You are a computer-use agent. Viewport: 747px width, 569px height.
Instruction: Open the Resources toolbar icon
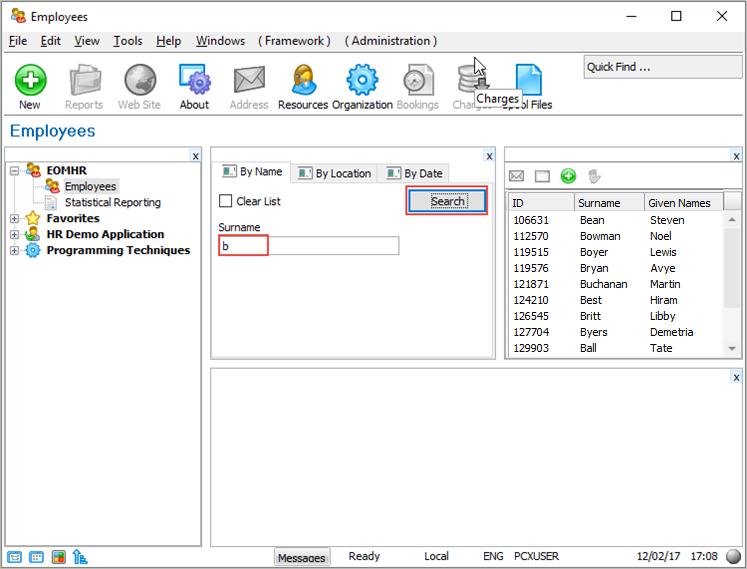click(x=303, y=80)
